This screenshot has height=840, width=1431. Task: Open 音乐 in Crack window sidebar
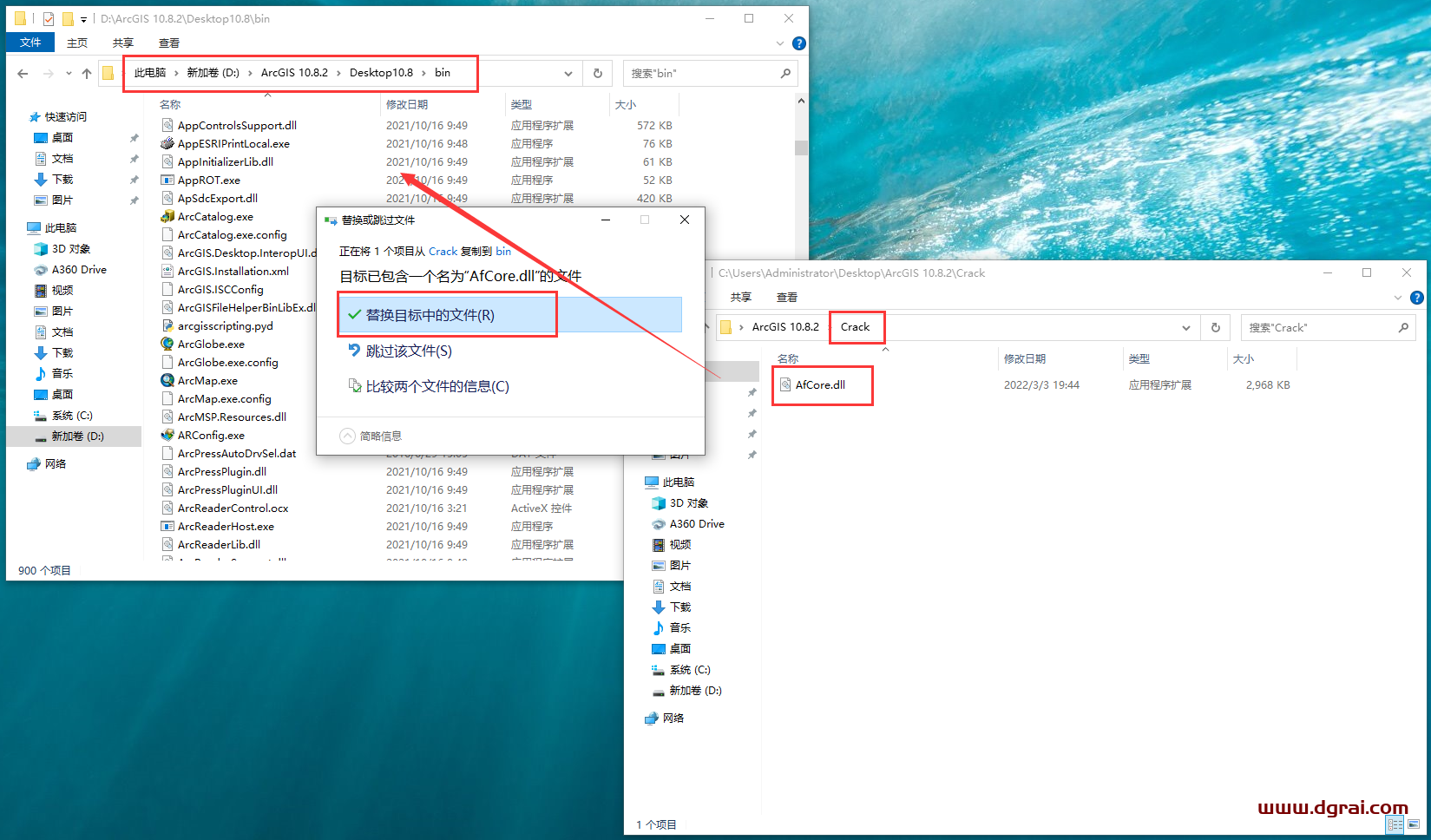click(x=680, y=627)
